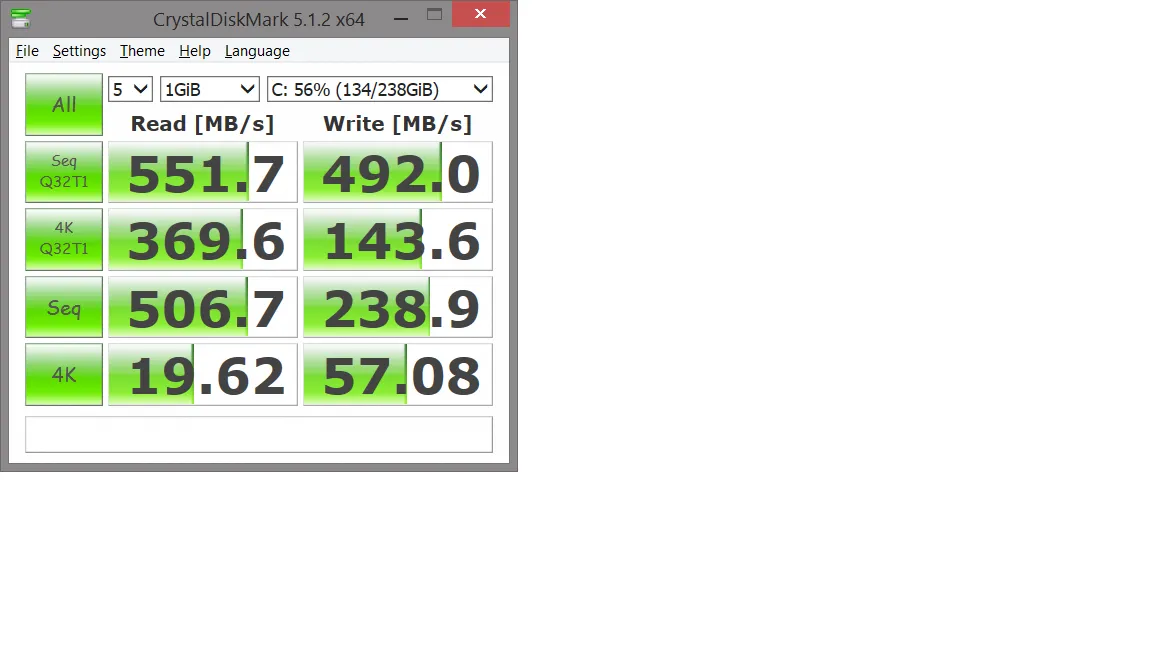Select the 57.08 4K write result

397,375
